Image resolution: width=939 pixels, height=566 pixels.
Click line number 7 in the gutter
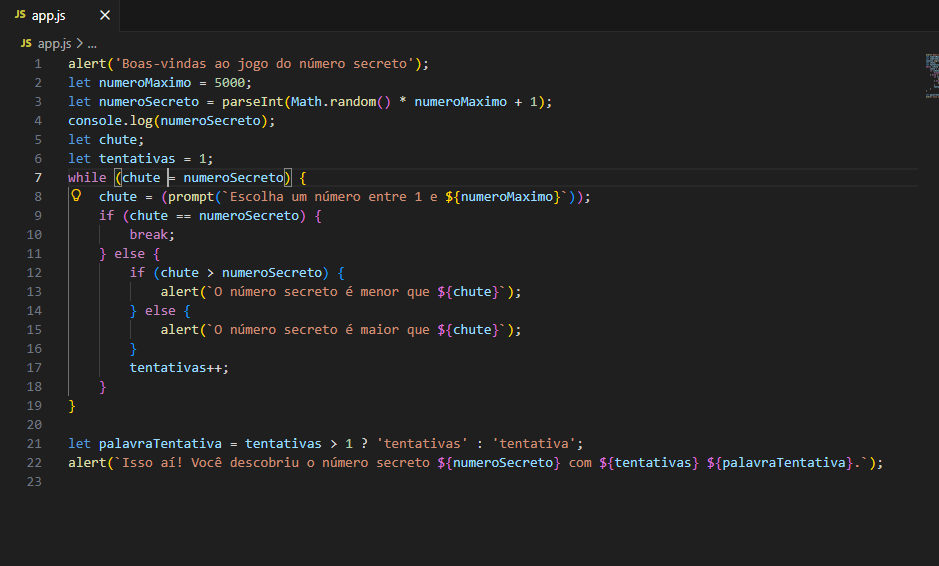tap(38, 177)
